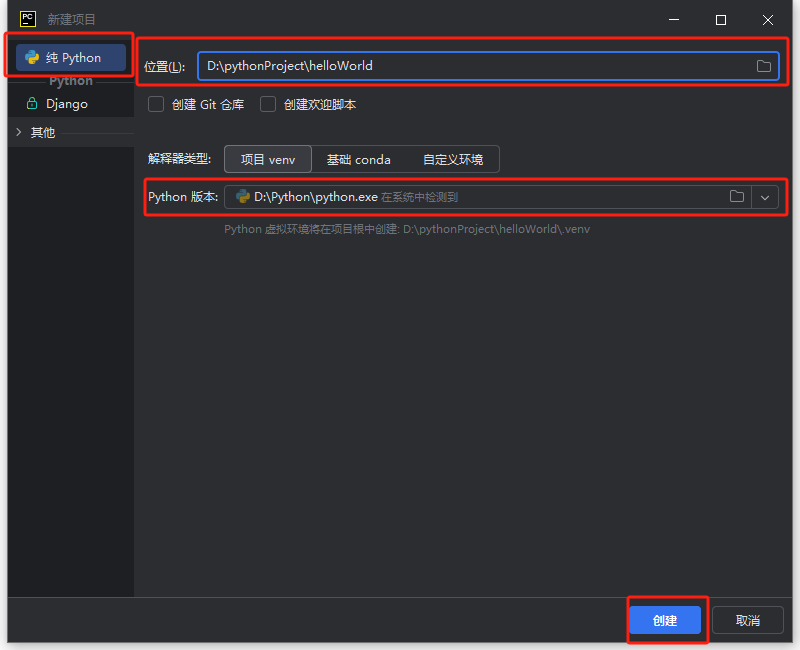
Task: Enable the 创建 Git 仓库 checkbox
Action: point(156,104)
